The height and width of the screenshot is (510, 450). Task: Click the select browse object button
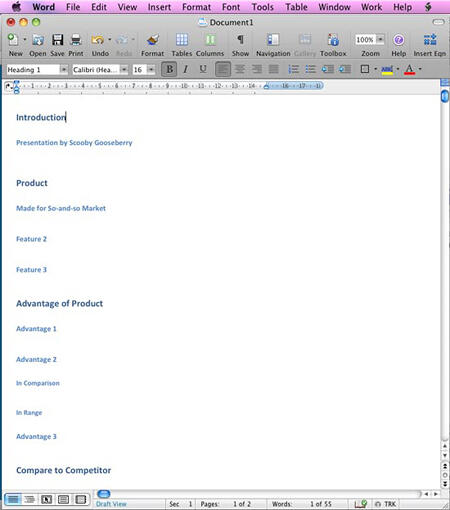pos(445,475)
